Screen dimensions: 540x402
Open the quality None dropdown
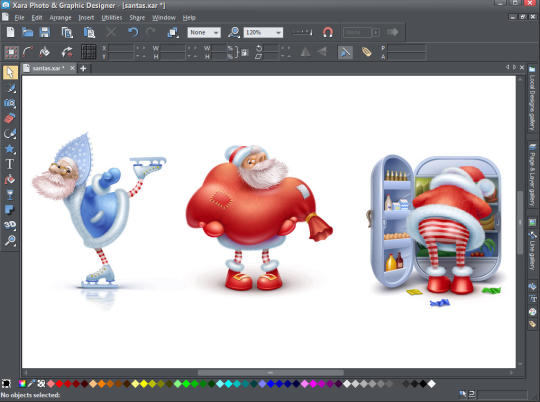(204, 32)
